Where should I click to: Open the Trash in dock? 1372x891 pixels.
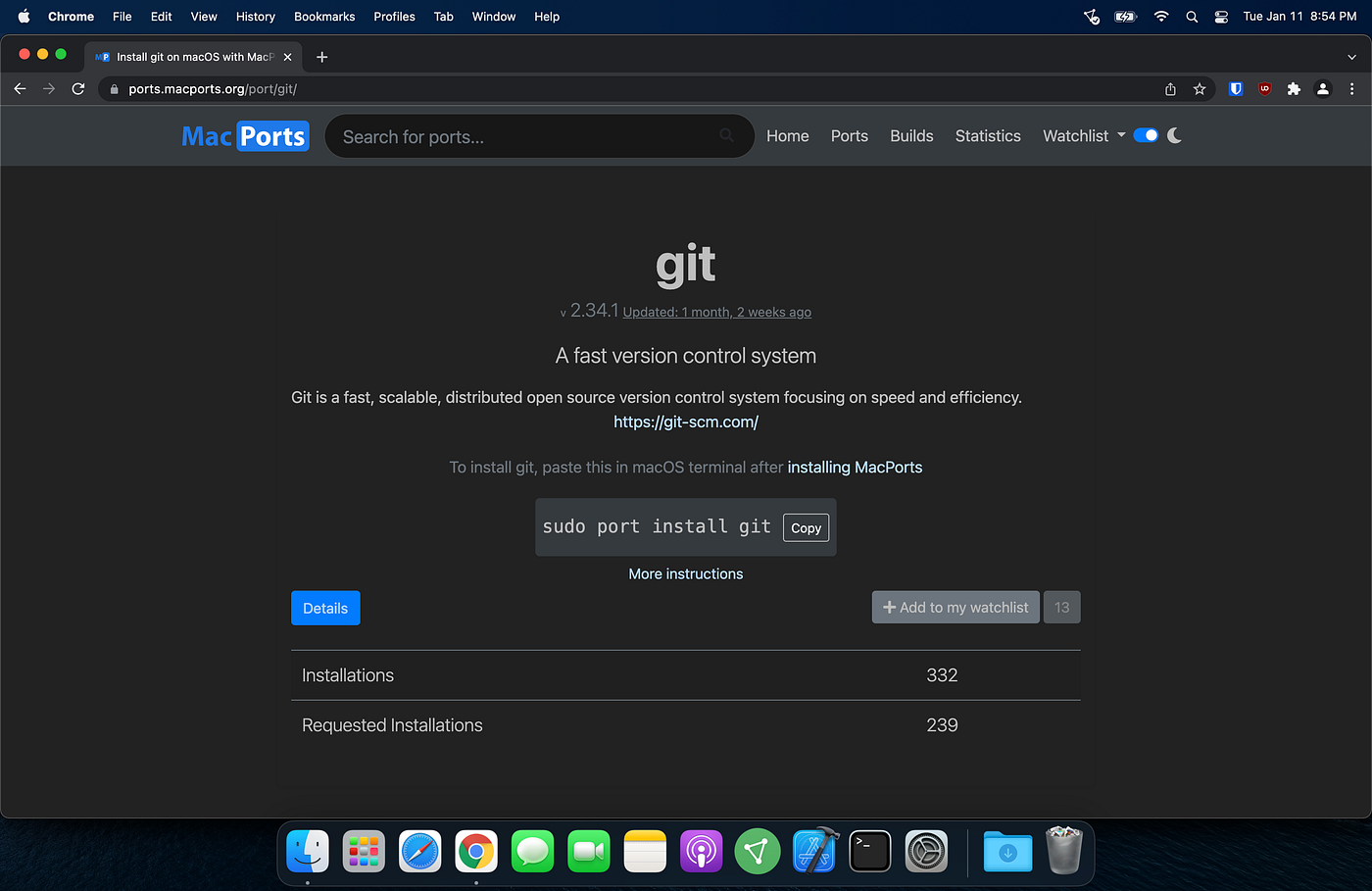pos(1063,849)
